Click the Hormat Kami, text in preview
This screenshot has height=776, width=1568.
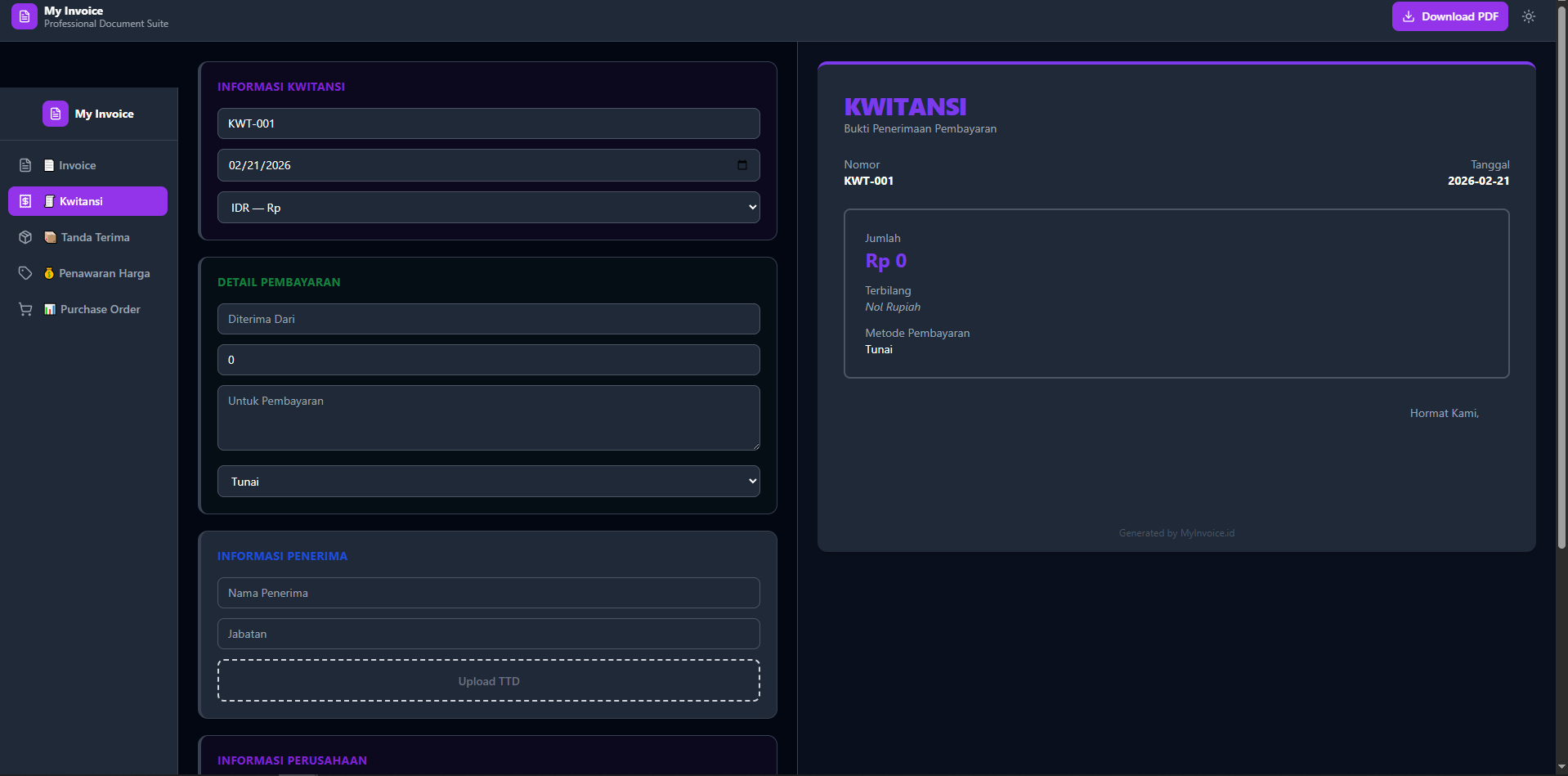[x=1445, y=413]
